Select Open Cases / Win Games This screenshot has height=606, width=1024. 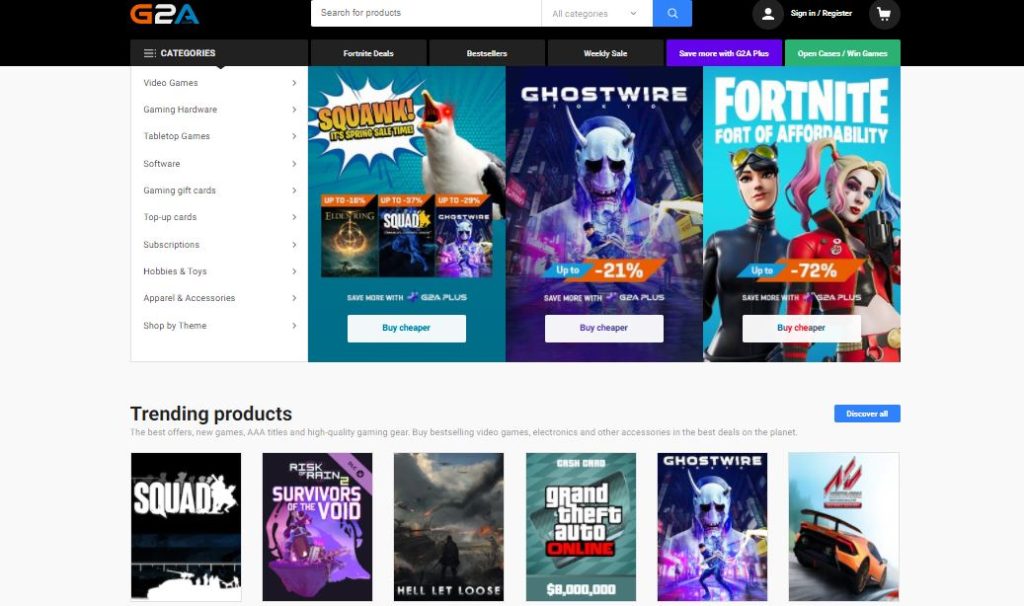[842, 53]
